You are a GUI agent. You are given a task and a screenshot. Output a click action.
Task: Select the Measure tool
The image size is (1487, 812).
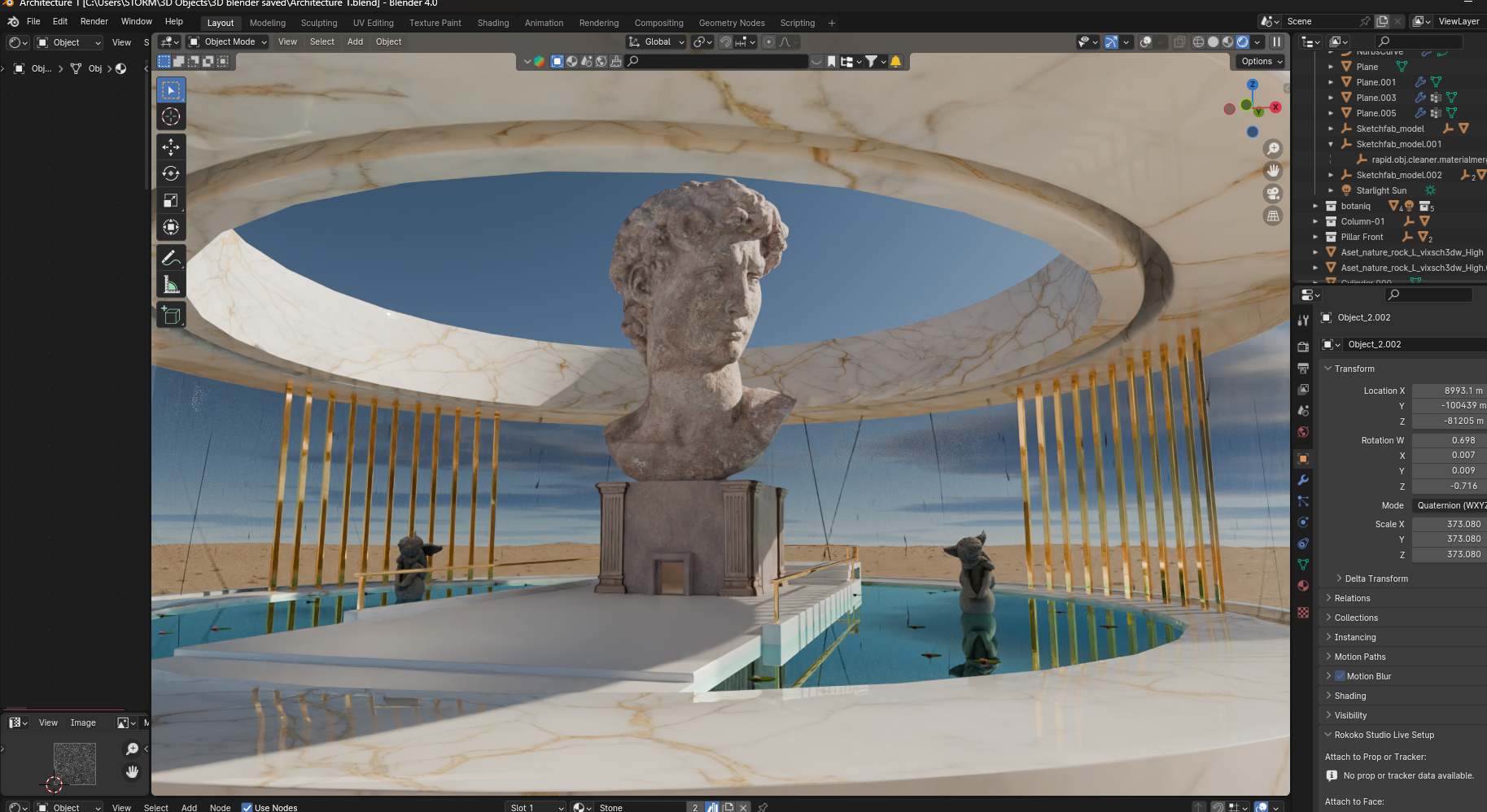171,285
